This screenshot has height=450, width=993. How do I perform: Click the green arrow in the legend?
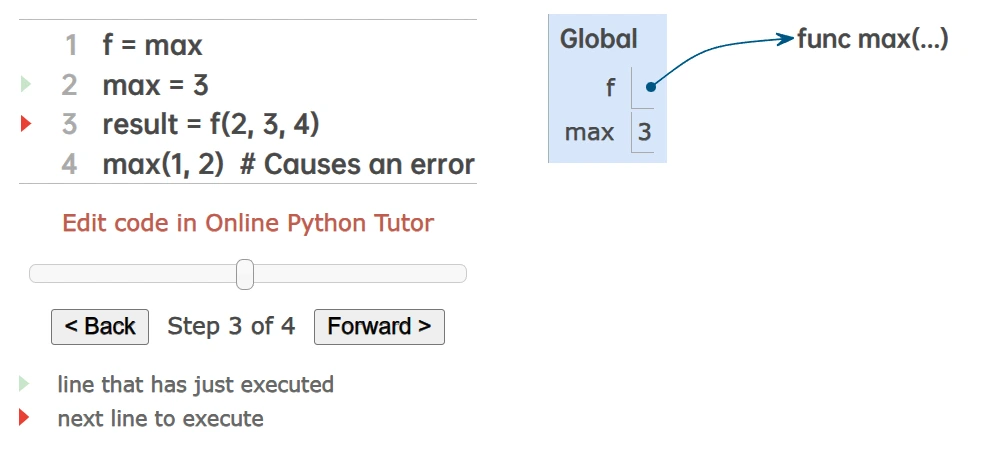click(25, 384)
